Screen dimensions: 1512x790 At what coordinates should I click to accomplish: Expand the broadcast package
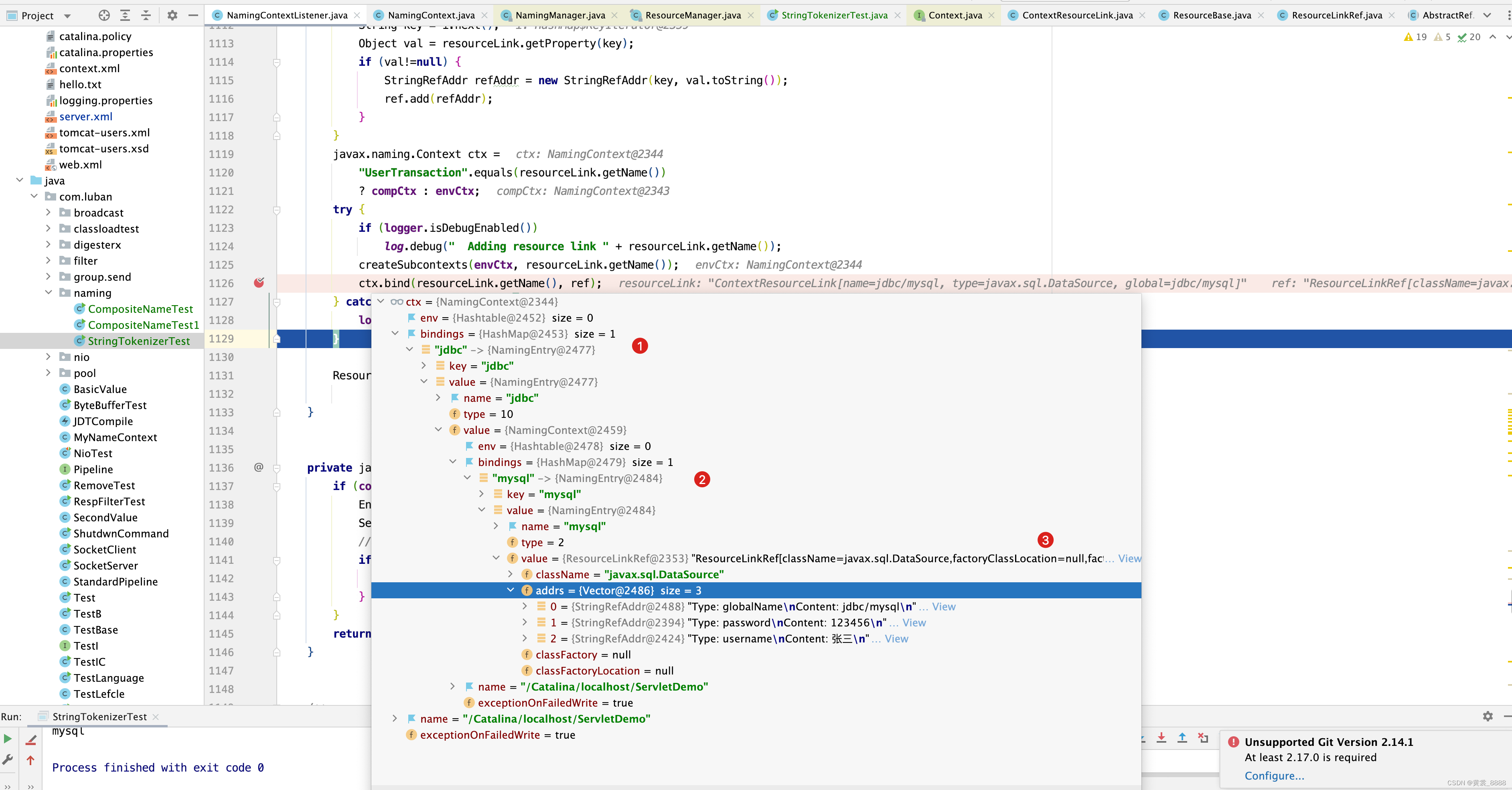click(x=49, y=213)
